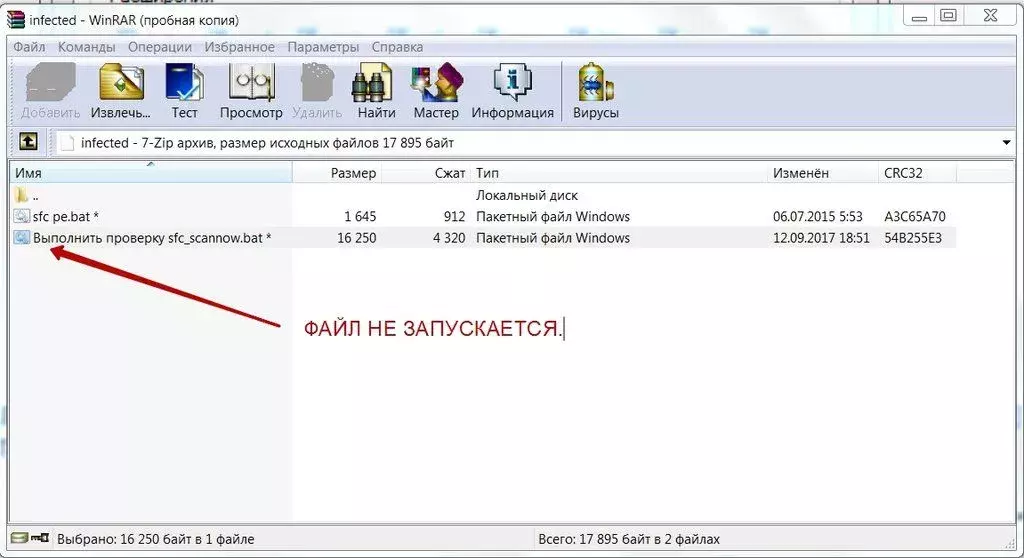1024x558 pixels.
Task: Sort by the Размер column header
Action: (x=337, y=173)
